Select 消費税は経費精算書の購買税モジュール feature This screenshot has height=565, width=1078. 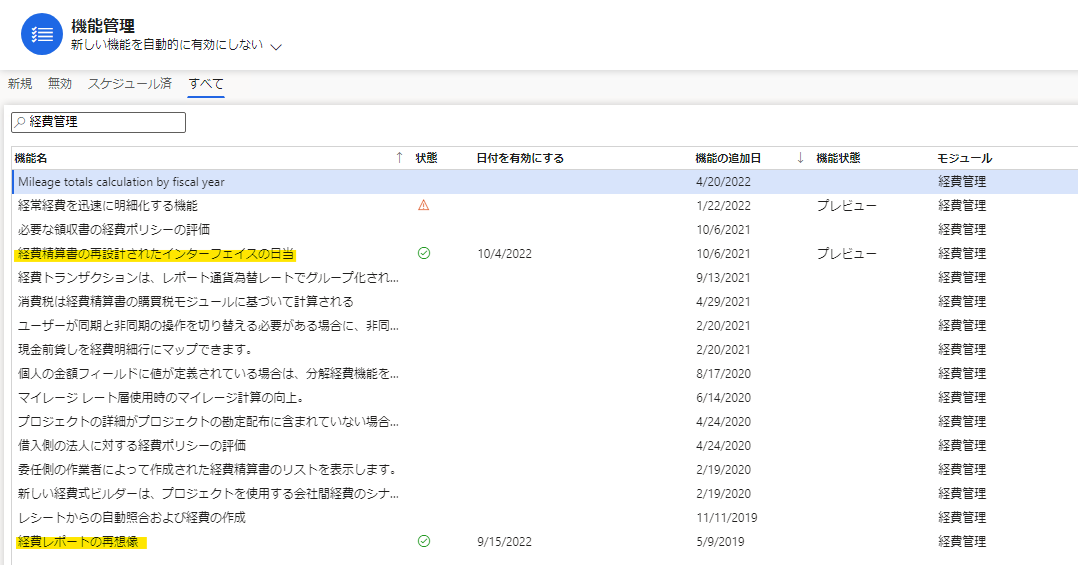pos(186,302)
